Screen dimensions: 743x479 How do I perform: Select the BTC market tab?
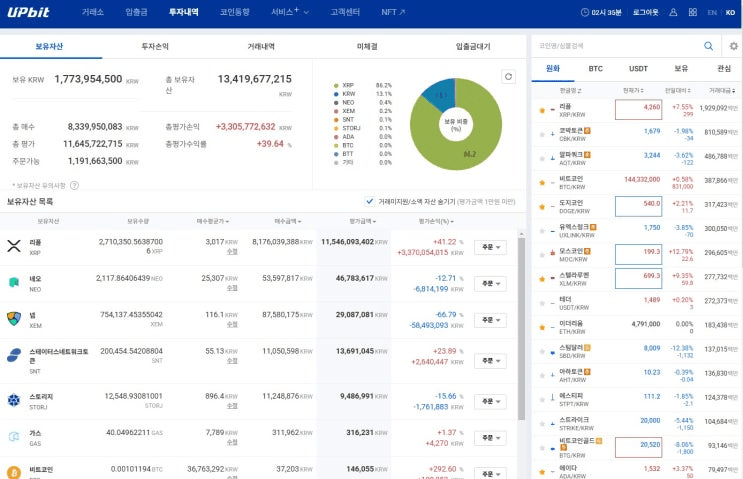click(x=596, y=69)
